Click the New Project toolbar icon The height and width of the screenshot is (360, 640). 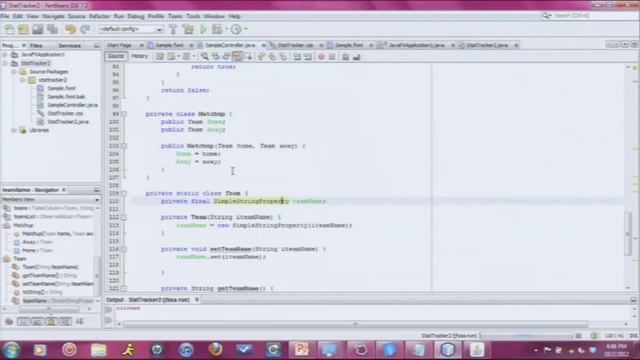tap(23, 29)
